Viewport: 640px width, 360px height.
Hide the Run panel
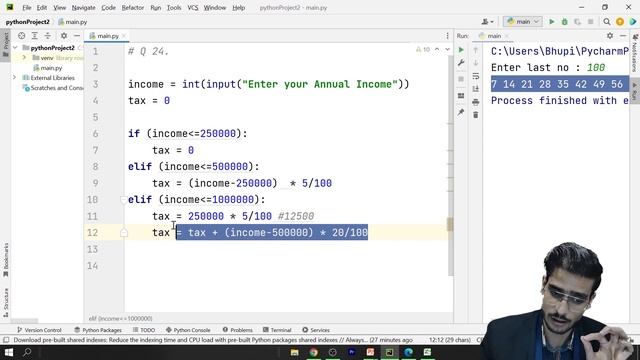click(x=623, y=36)
